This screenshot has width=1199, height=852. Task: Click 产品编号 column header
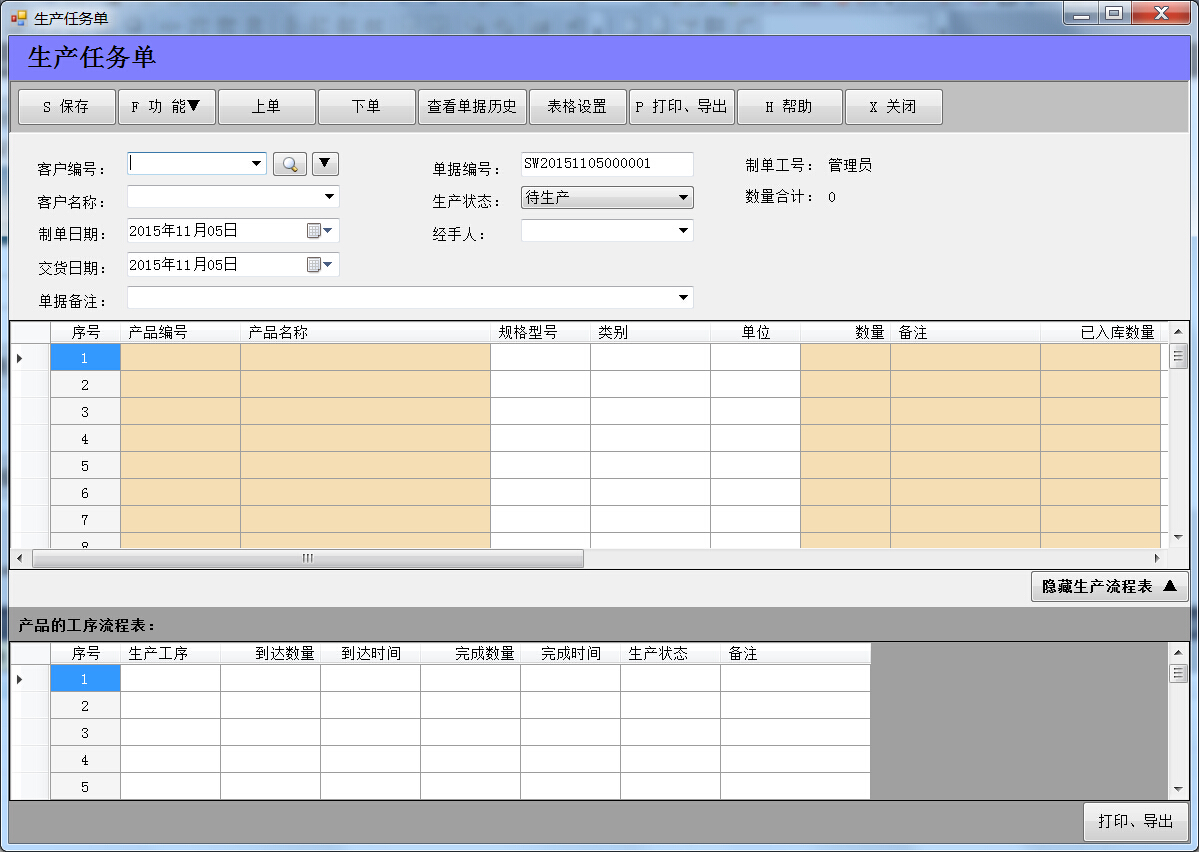[x=180, y=332]
